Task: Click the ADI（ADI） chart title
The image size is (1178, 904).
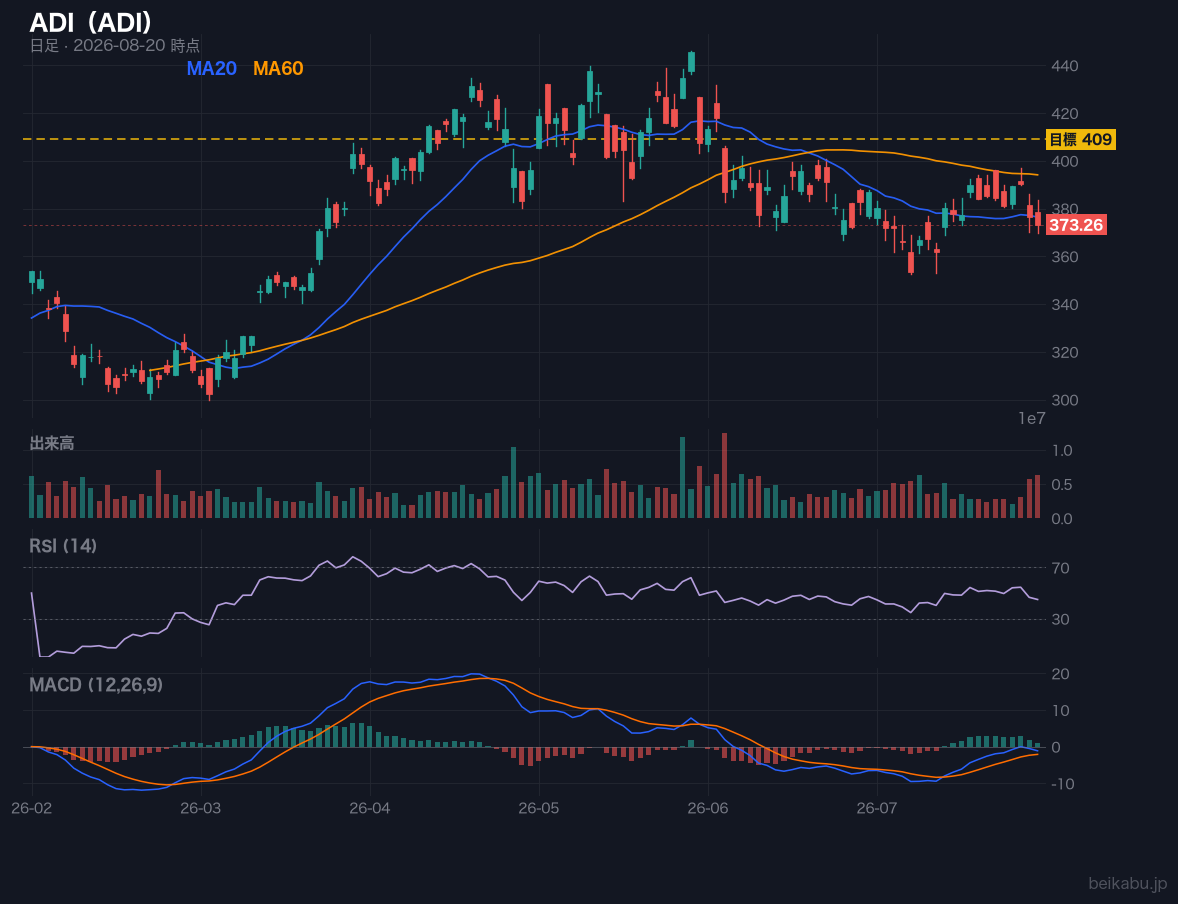Action: point(90,23)
